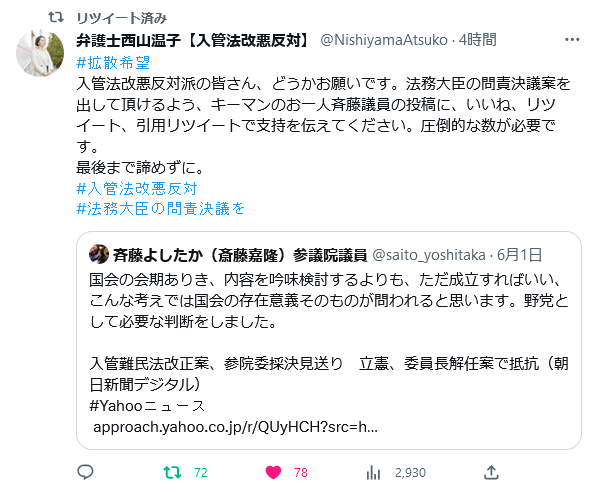This screenshot has width=598, height=493.
Task: Open 弁護士西山温子 profile avatar picture
Action: 40,53
